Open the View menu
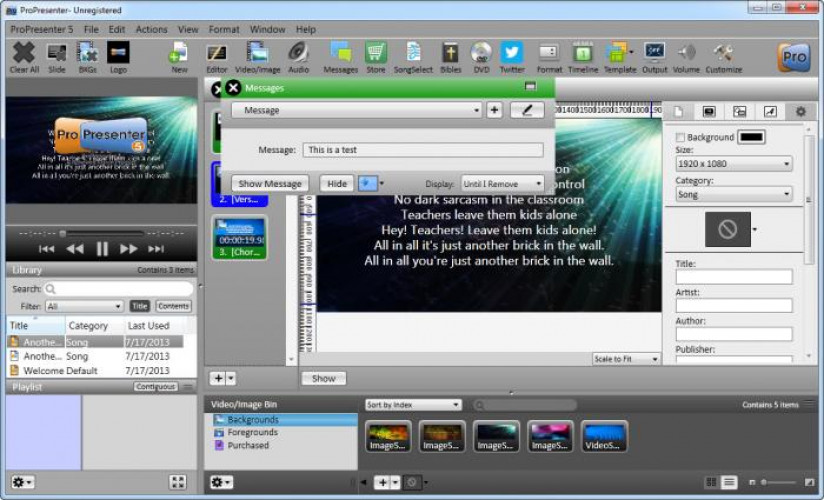Viewport: 824px width, 500px height. [x=188, y=29]
